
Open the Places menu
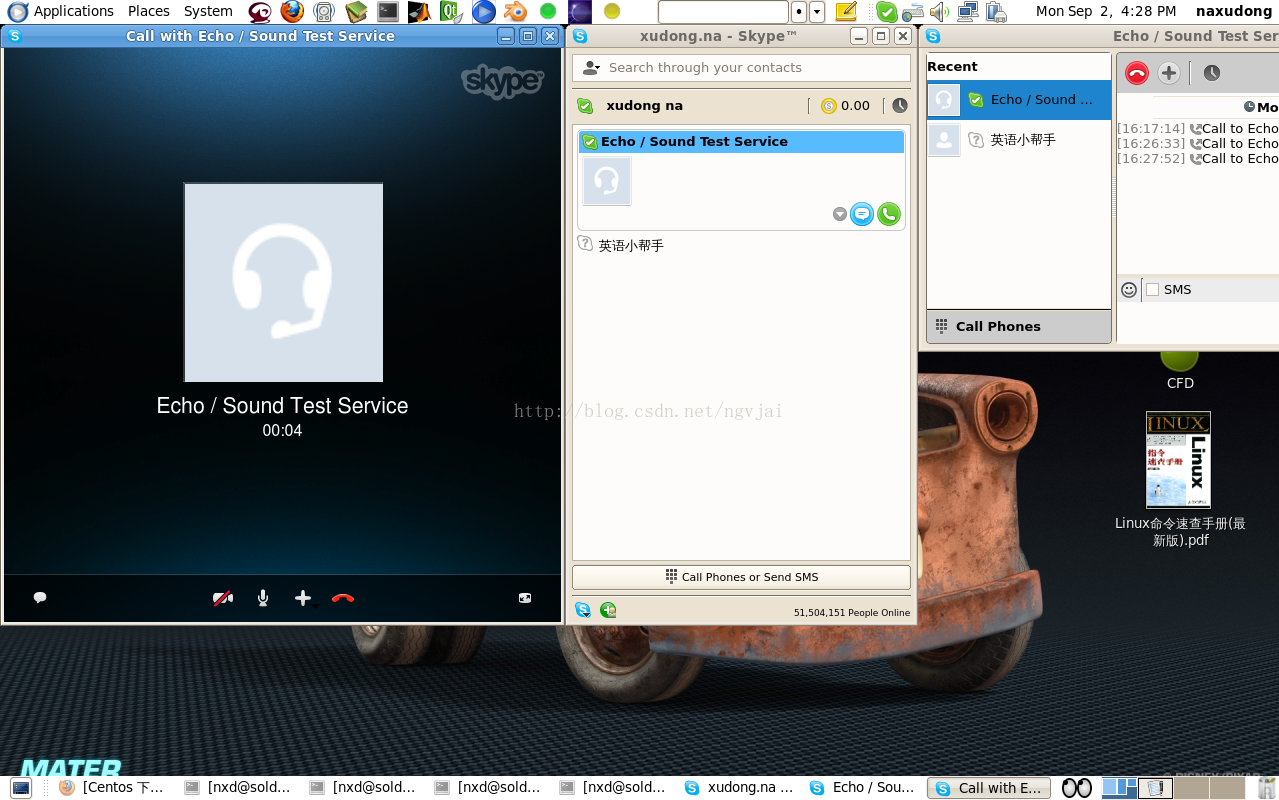tap(149, 12)
